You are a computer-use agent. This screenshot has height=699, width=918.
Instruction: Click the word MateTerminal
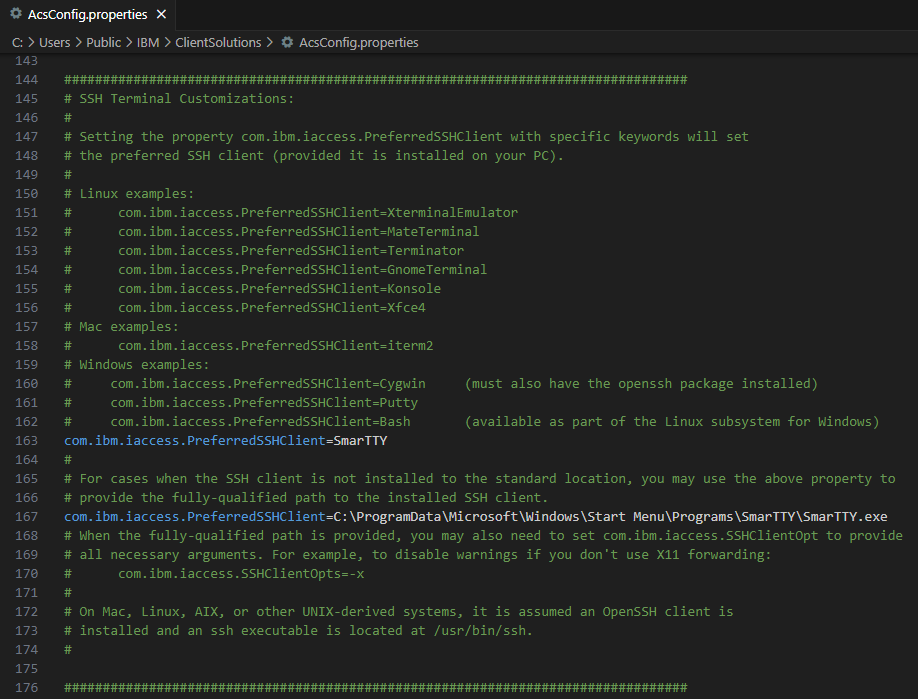[433, 232]
